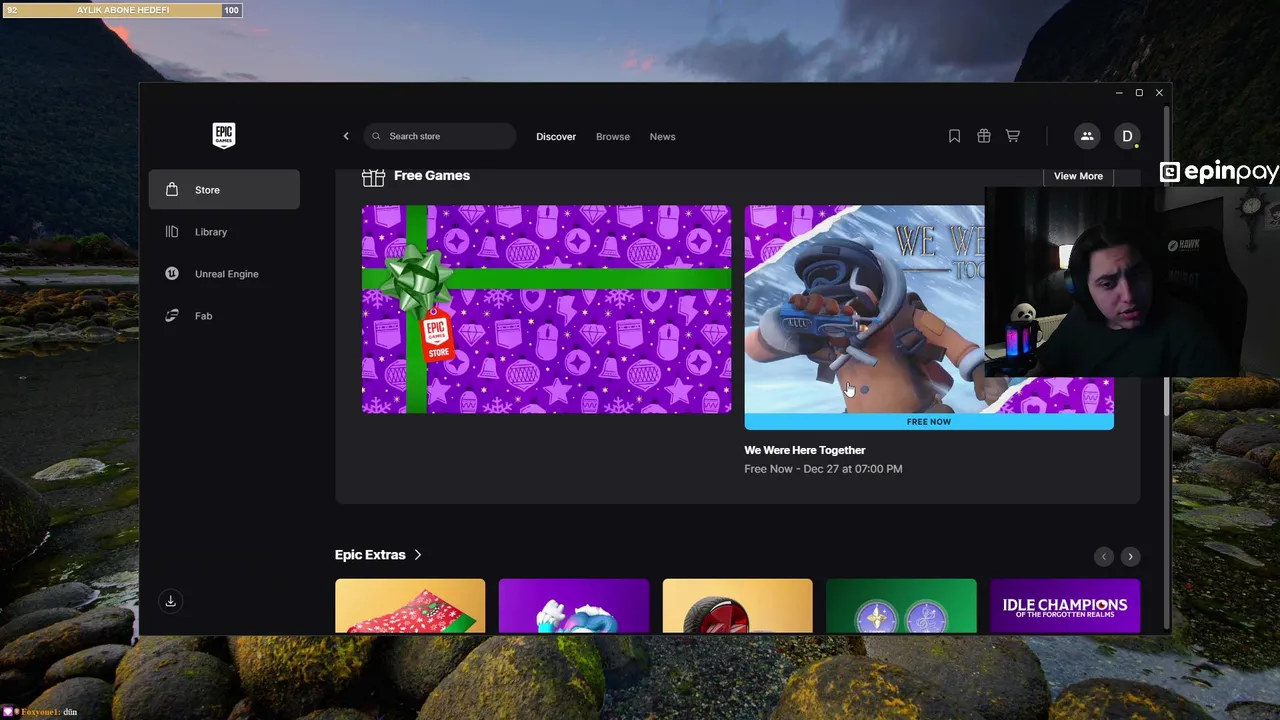Screen dimensions: 1280x720
Task: Open the Library sidebar section
Action: click(x=224, y=232)
